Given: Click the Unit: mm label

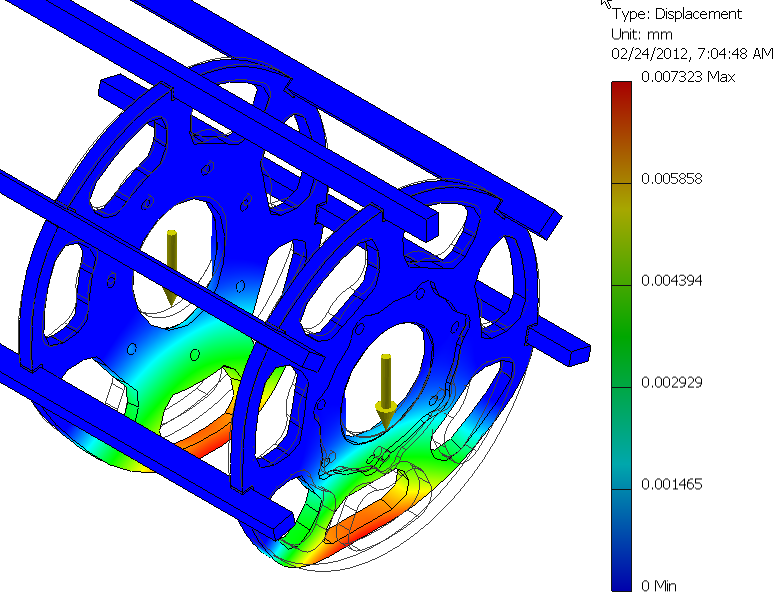Looking at the screenshot, I should 638,33.
